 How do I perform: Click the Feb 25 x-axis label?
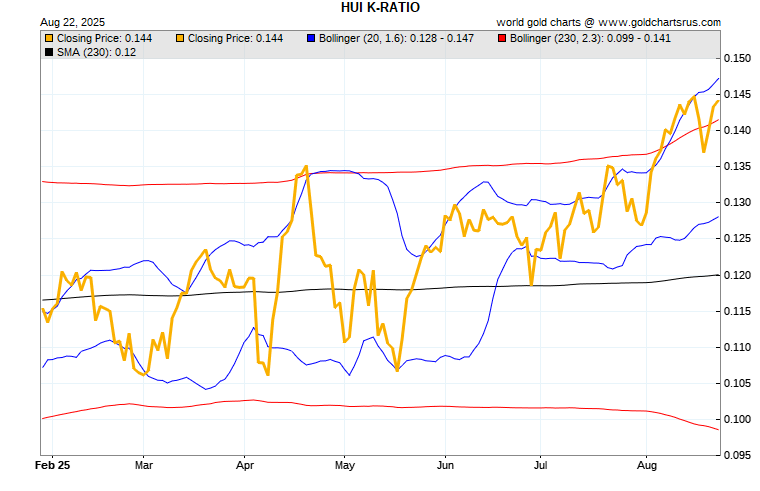pyautogui.click(x=52, y=466)
